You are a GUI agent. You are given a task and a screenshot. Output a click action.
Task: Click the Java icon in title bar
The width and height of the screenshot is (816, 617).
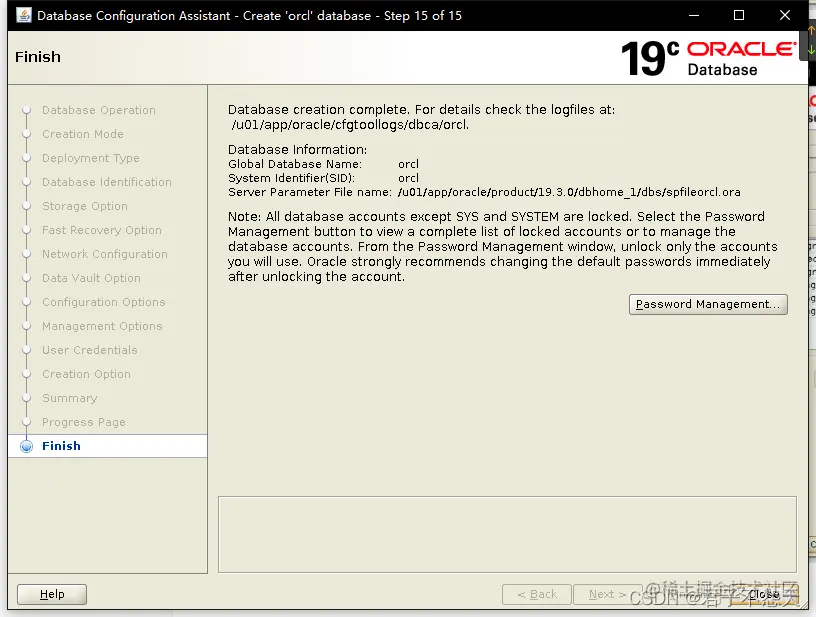pyautogui.click(x=23, y=15)
